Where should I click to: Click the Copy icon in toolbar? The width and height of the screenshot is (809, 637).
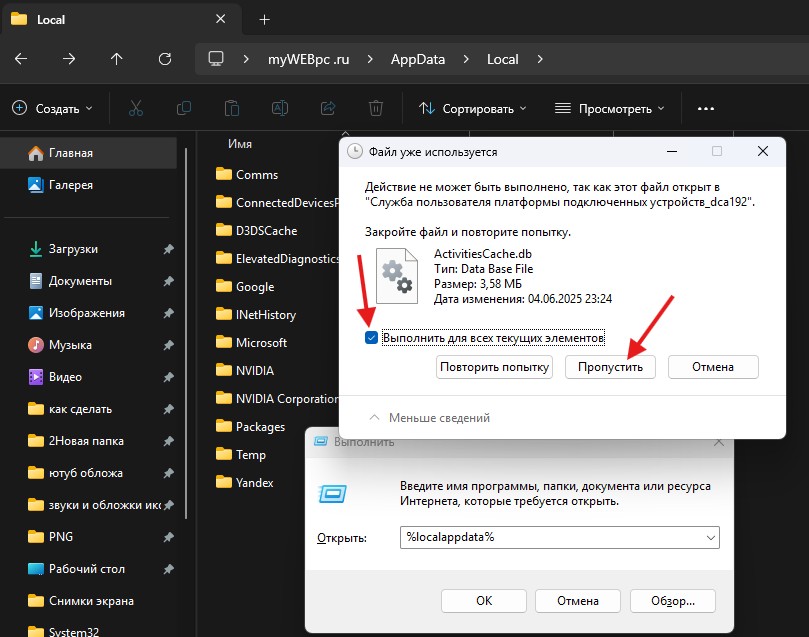click(x=184, y=108)
